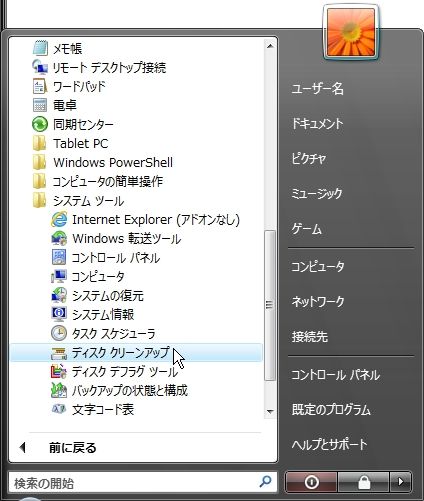424x501 pixels.
Task: Click the user account flower picture
Action: 351,32
